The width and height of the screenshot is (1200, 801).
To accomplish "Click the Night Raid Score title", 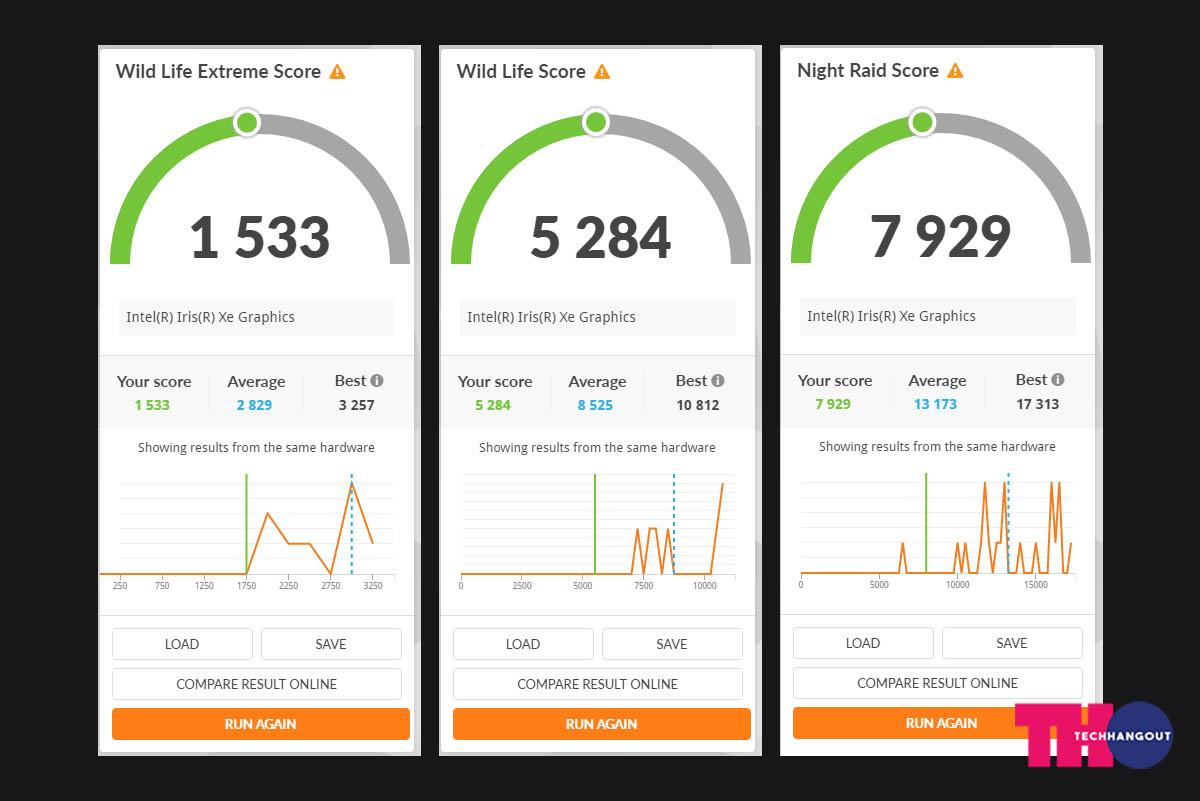I will pos(868,71).
